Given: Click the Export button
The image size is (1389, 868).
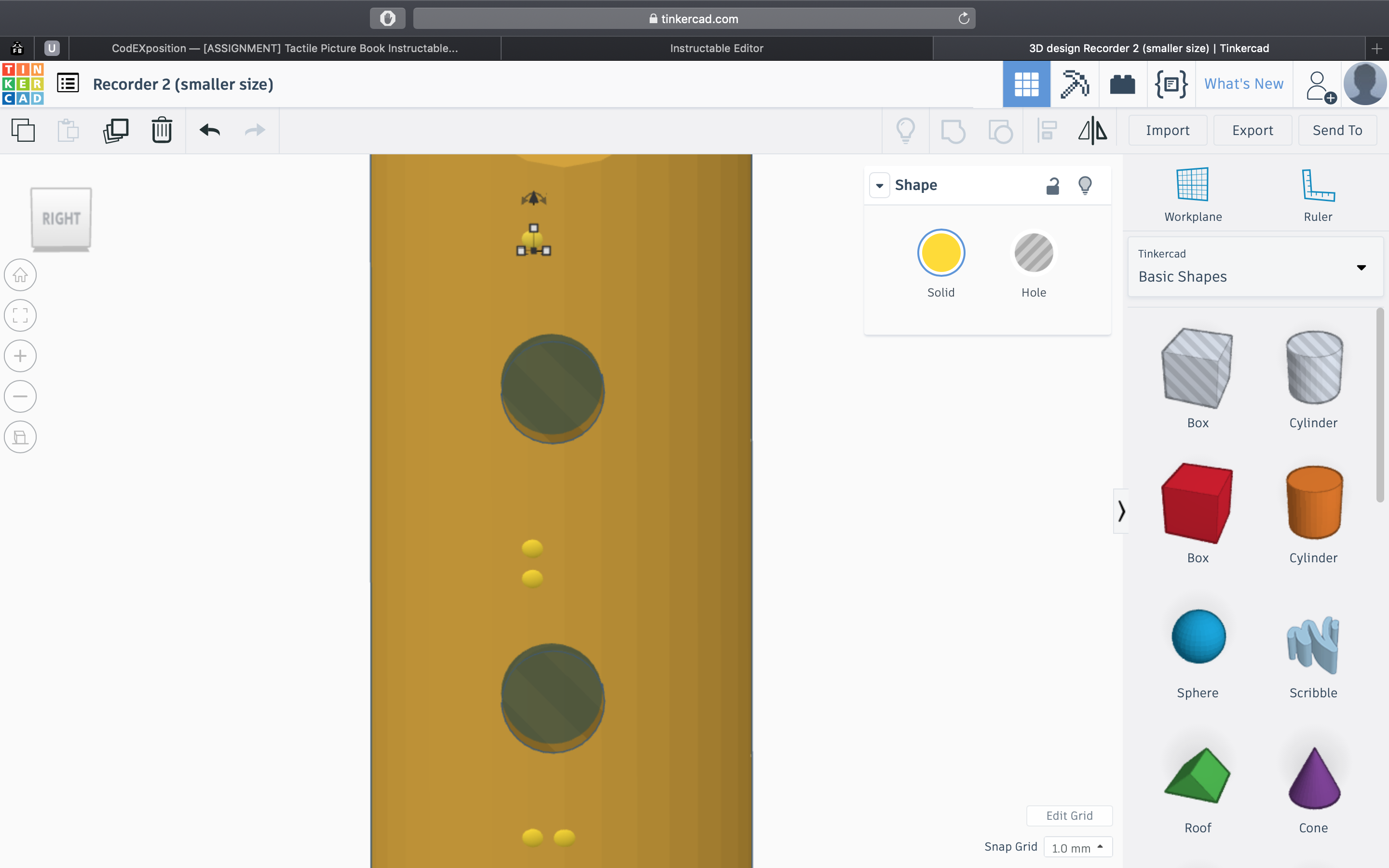Looking at the screenshot, I should (1252, 129).
